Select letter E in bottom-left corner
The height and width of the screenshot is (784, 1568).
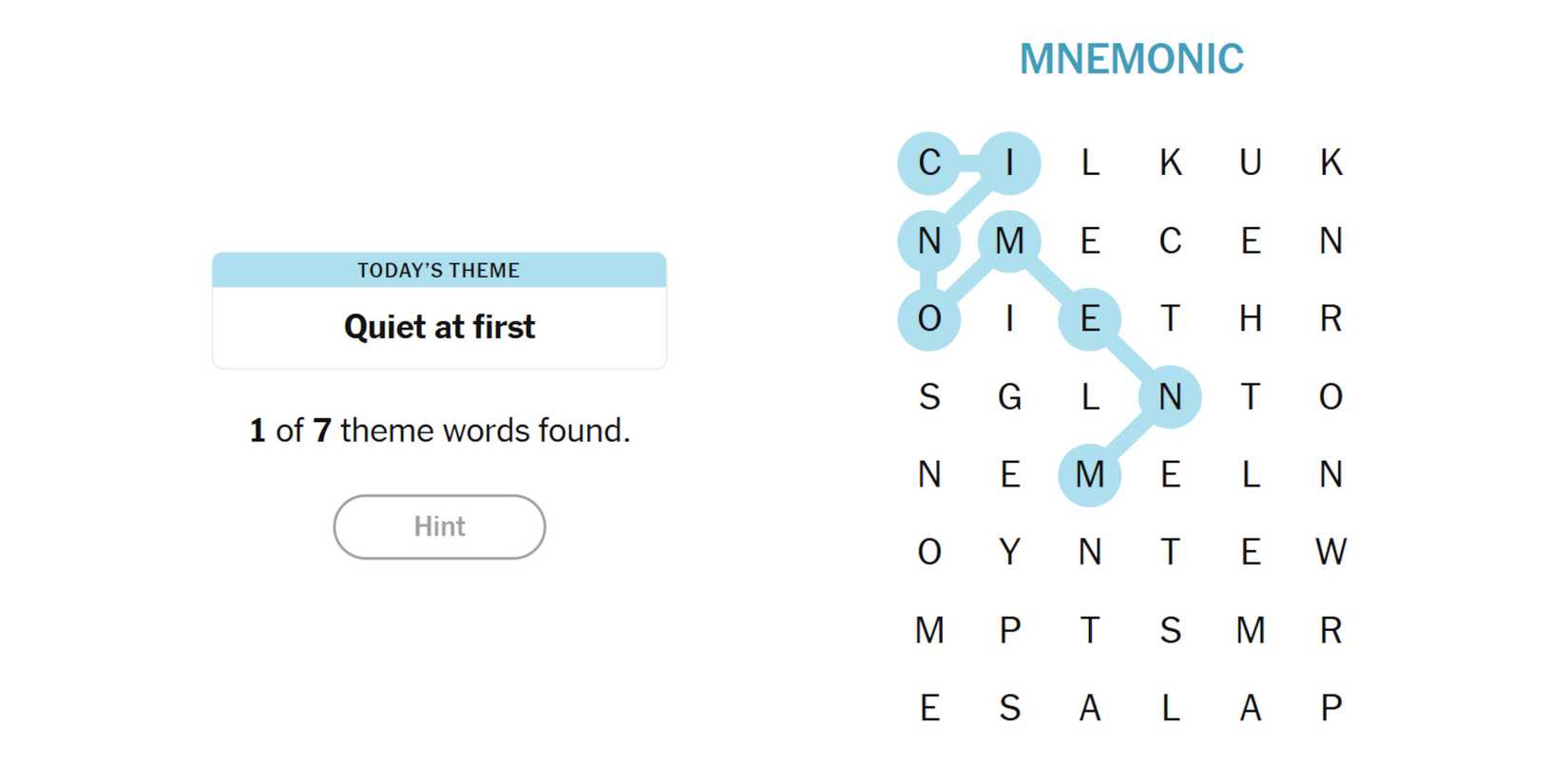929,708
